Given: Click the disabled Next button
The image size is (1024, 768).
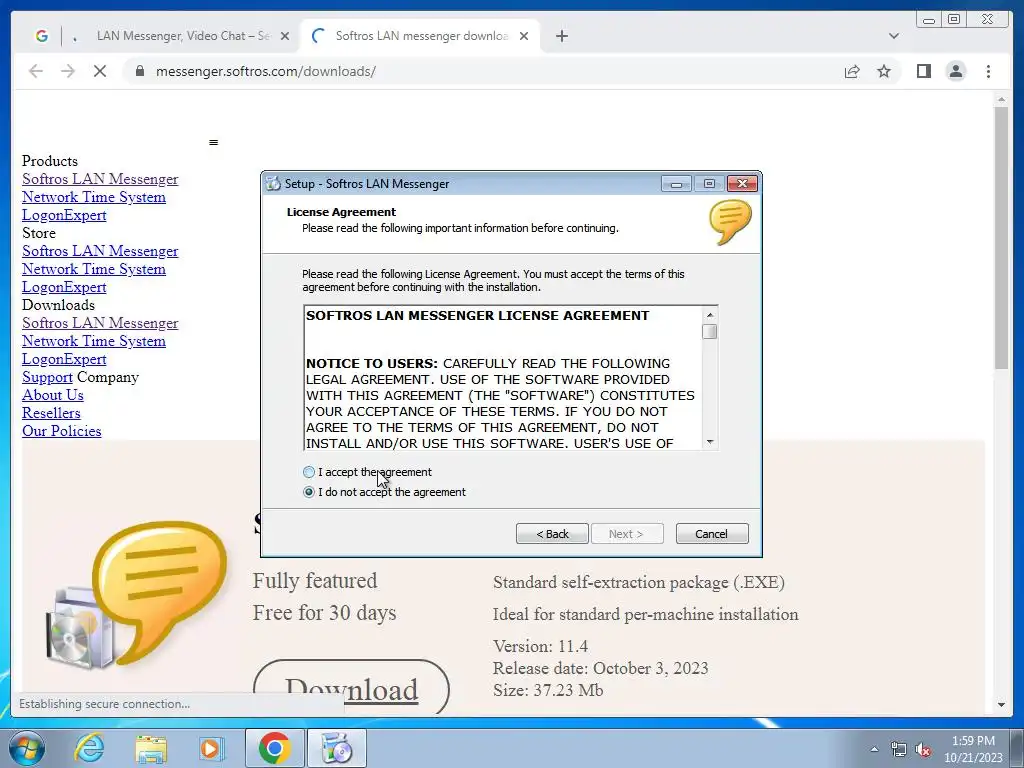Looking at the screenshot, I should tap(627, 534).
